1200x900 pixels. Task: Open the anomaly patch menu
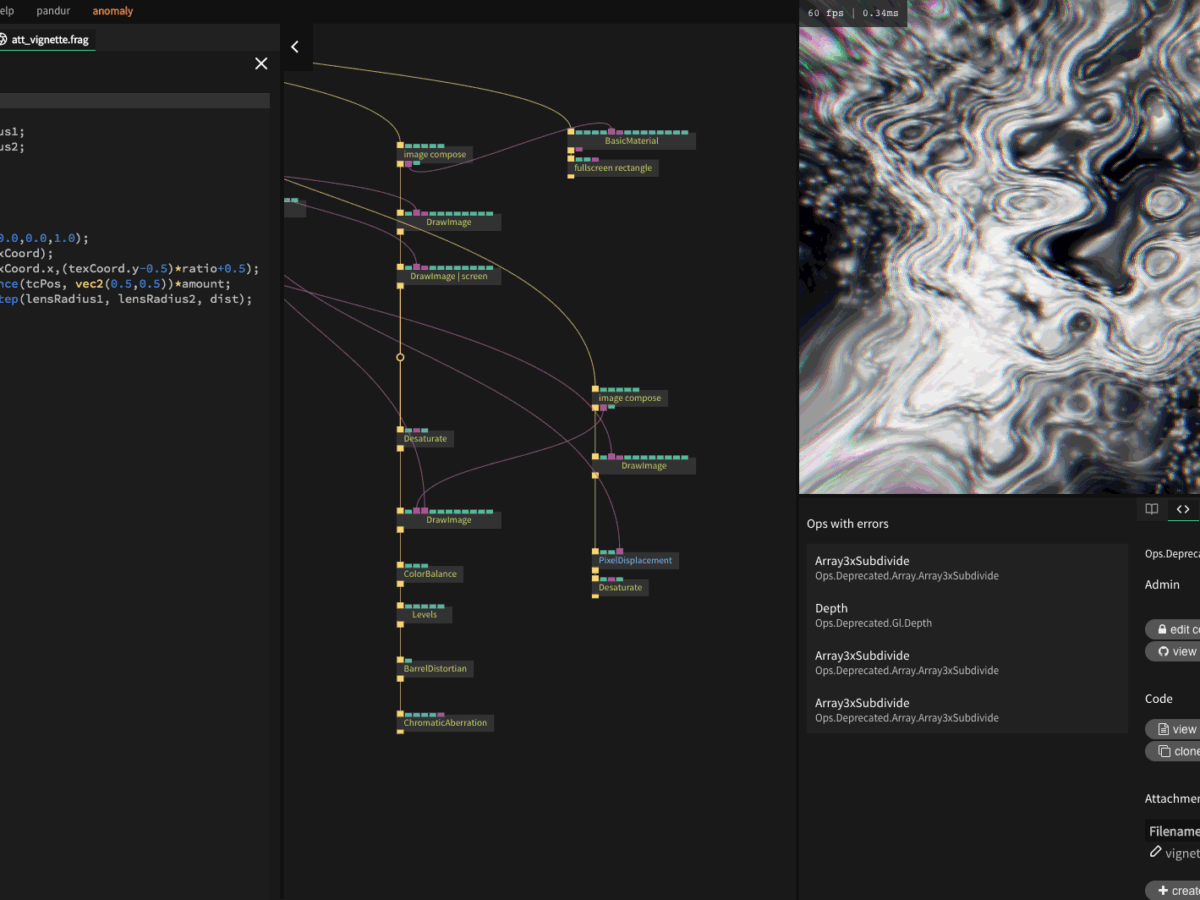(113, 11)
